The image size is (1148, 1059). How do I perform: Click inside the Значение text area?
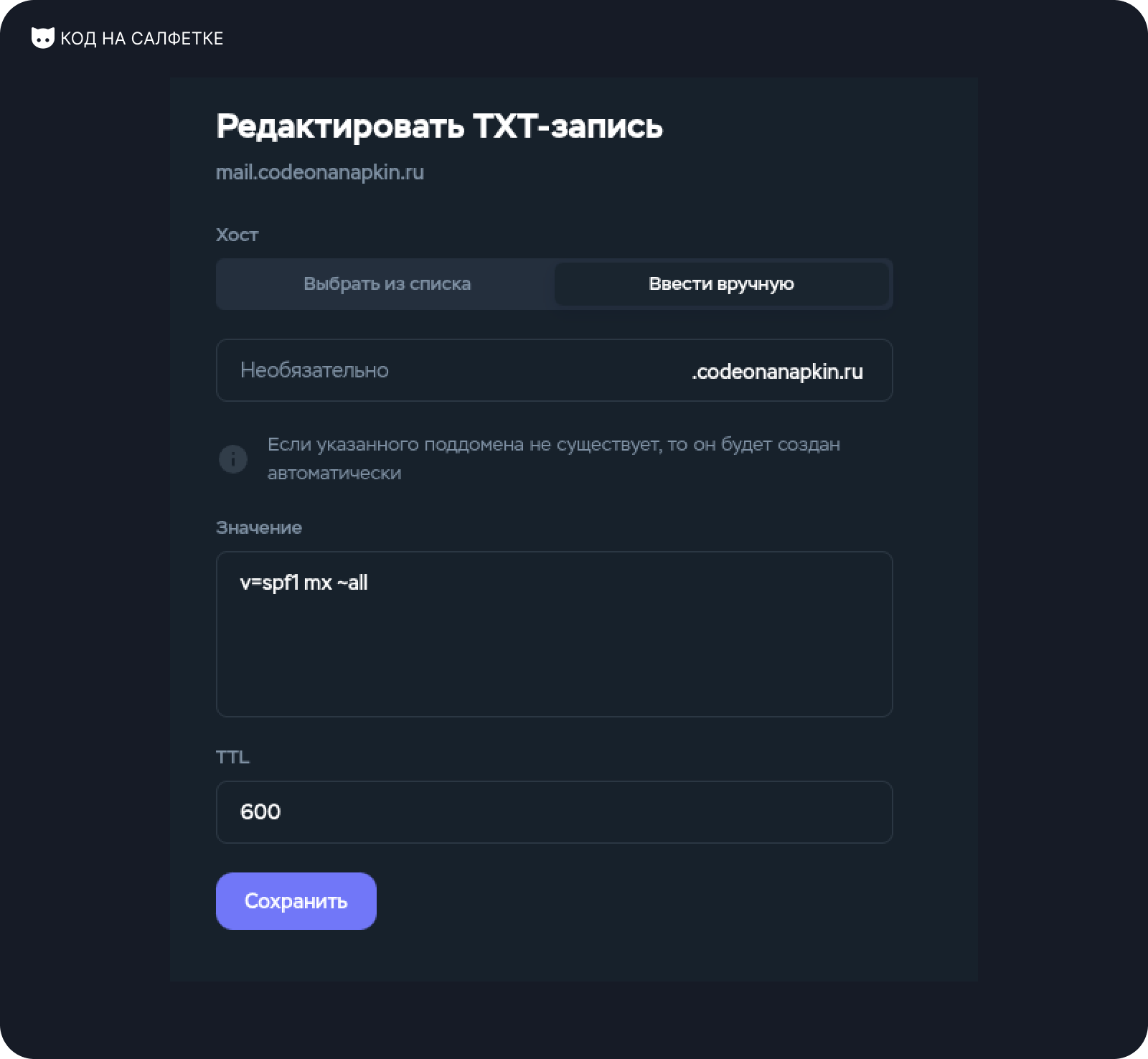point(554,634)
